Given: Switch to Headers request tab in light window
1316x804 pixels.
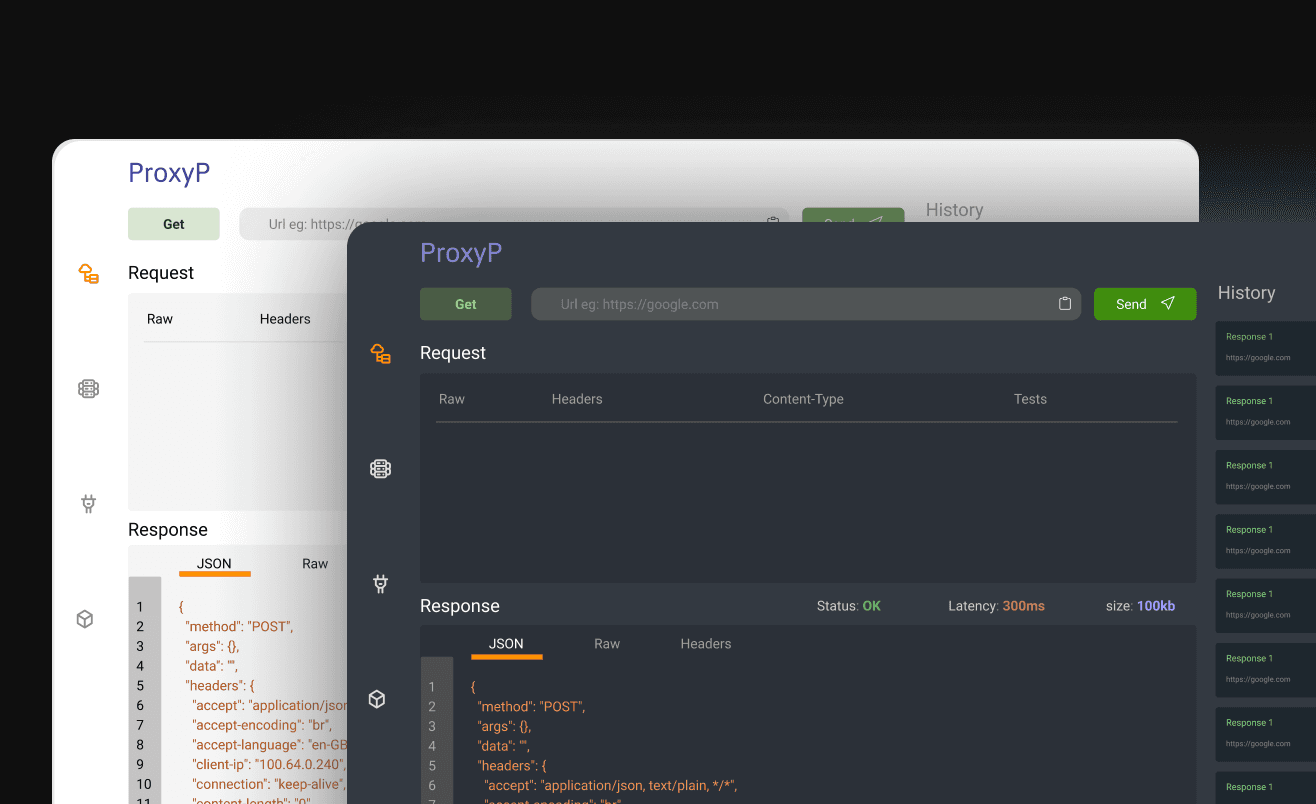Looking at the screenshot, I should 285,319.
